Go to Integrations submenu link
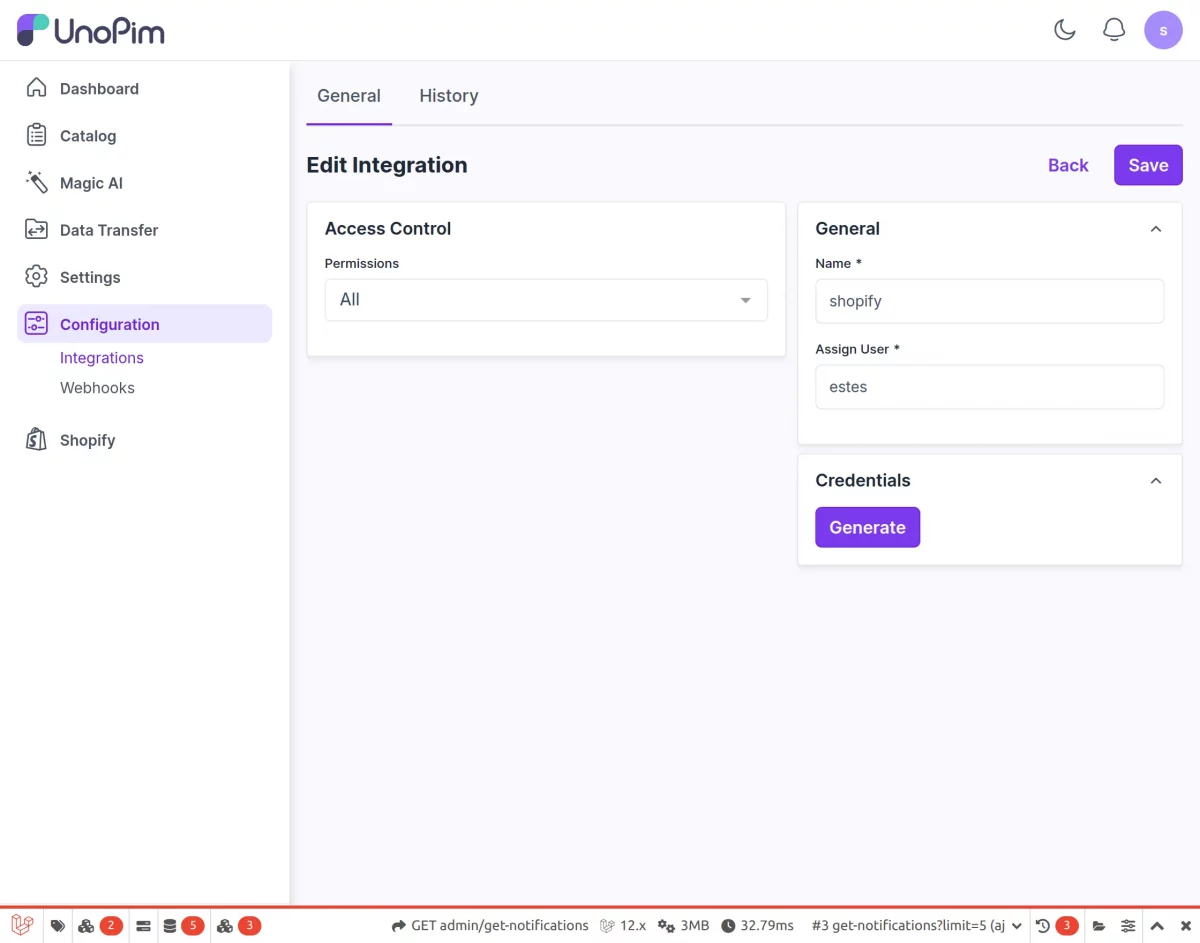Screen dimensions: 1200x943 pyautogui.click(x=102, y=358)
